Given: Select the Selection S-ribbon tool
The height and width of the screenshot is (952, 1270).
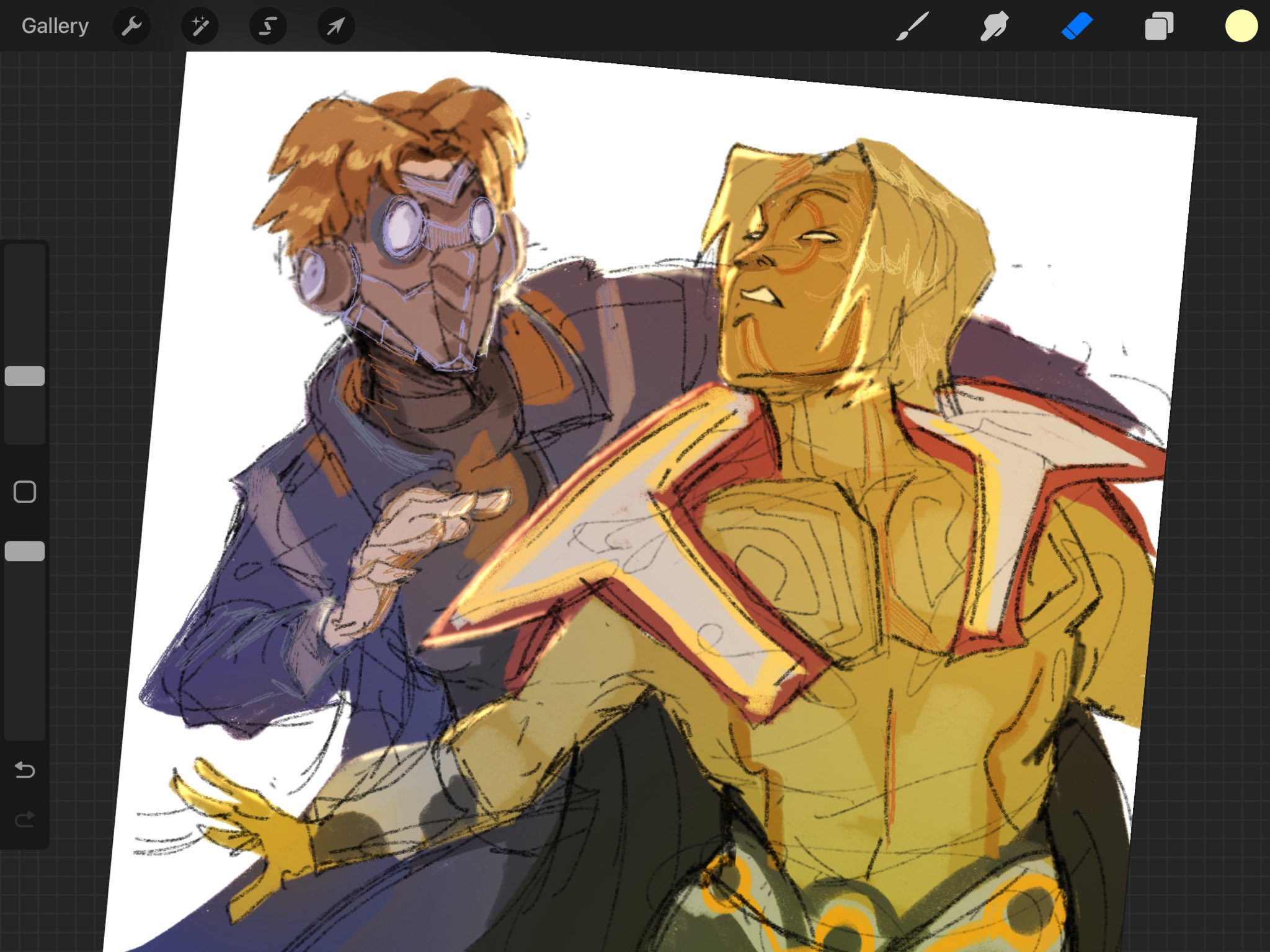Looking at the screenshot, I should pos(268,26).
